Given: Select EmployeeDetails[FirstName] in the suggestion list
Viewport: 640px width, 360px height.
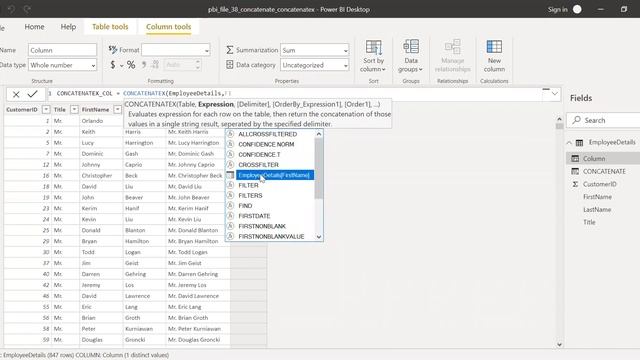Looking at the screenshot, I should (275, 175).
